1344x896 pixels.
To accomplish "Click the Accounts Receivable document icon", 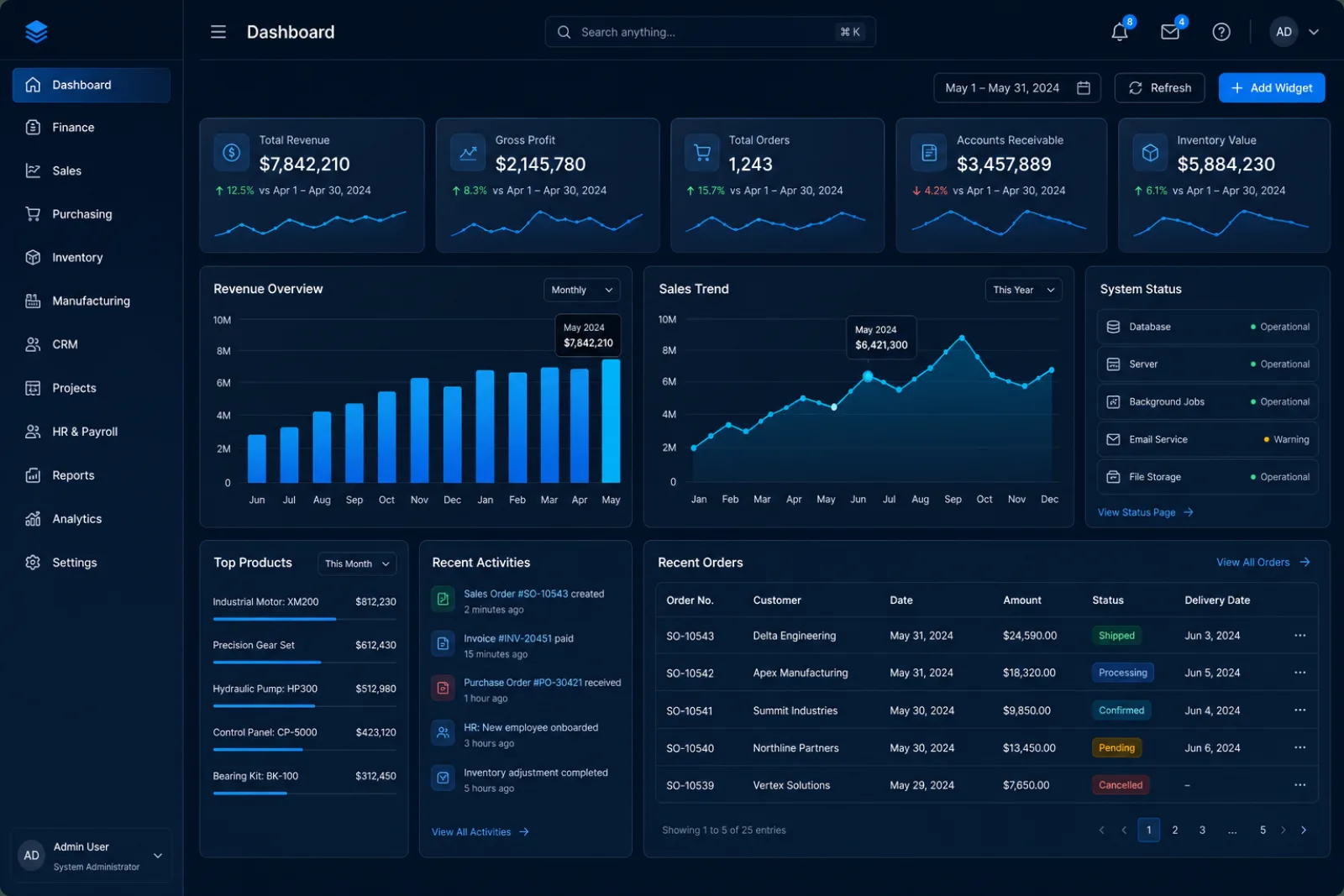I will point(929,153).
